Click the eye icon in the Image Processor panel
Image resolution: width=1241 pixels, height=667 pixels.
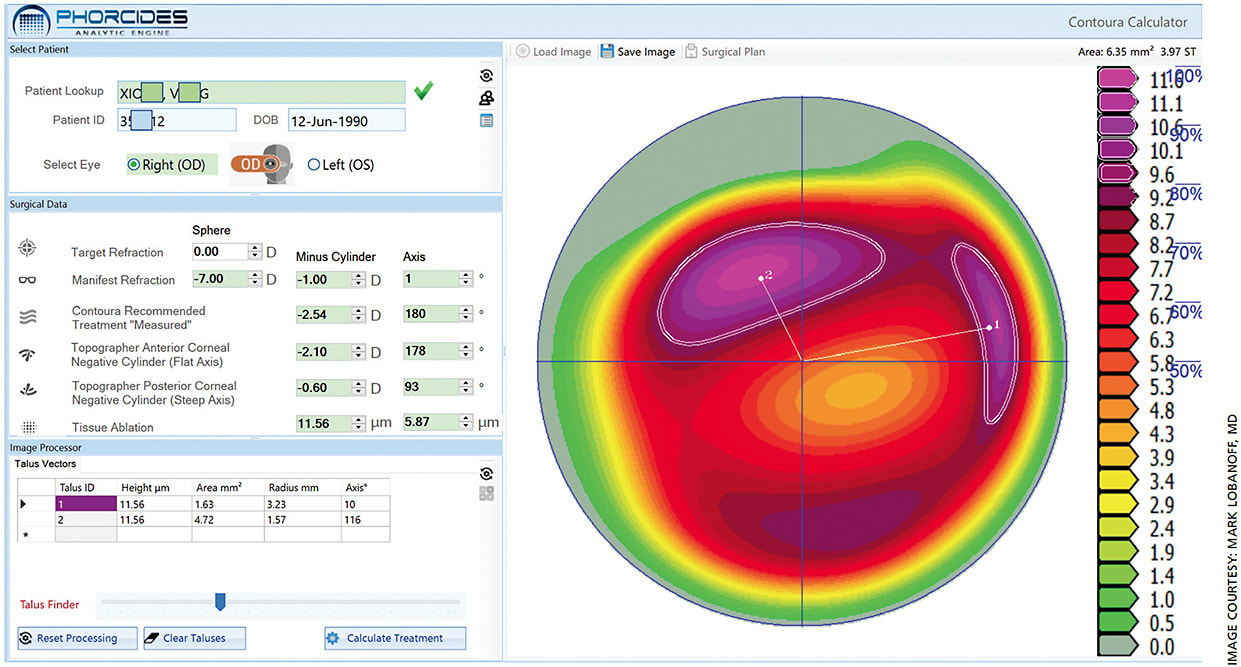coord(486,472)
